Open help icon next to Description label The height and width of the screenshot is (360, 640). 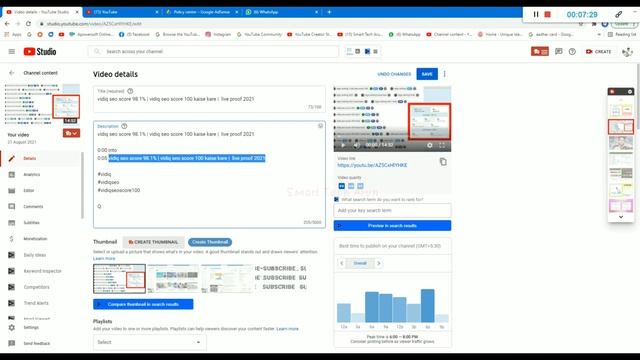point(124,126)
